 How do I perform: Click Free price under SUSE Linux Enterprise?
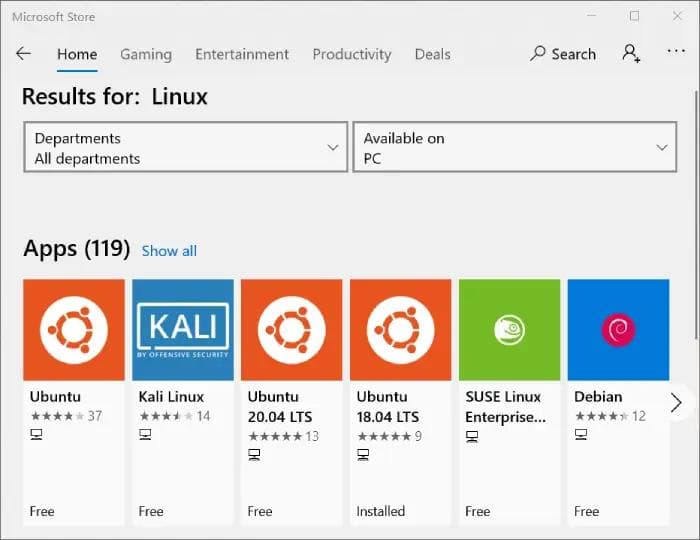click(478, 511)
